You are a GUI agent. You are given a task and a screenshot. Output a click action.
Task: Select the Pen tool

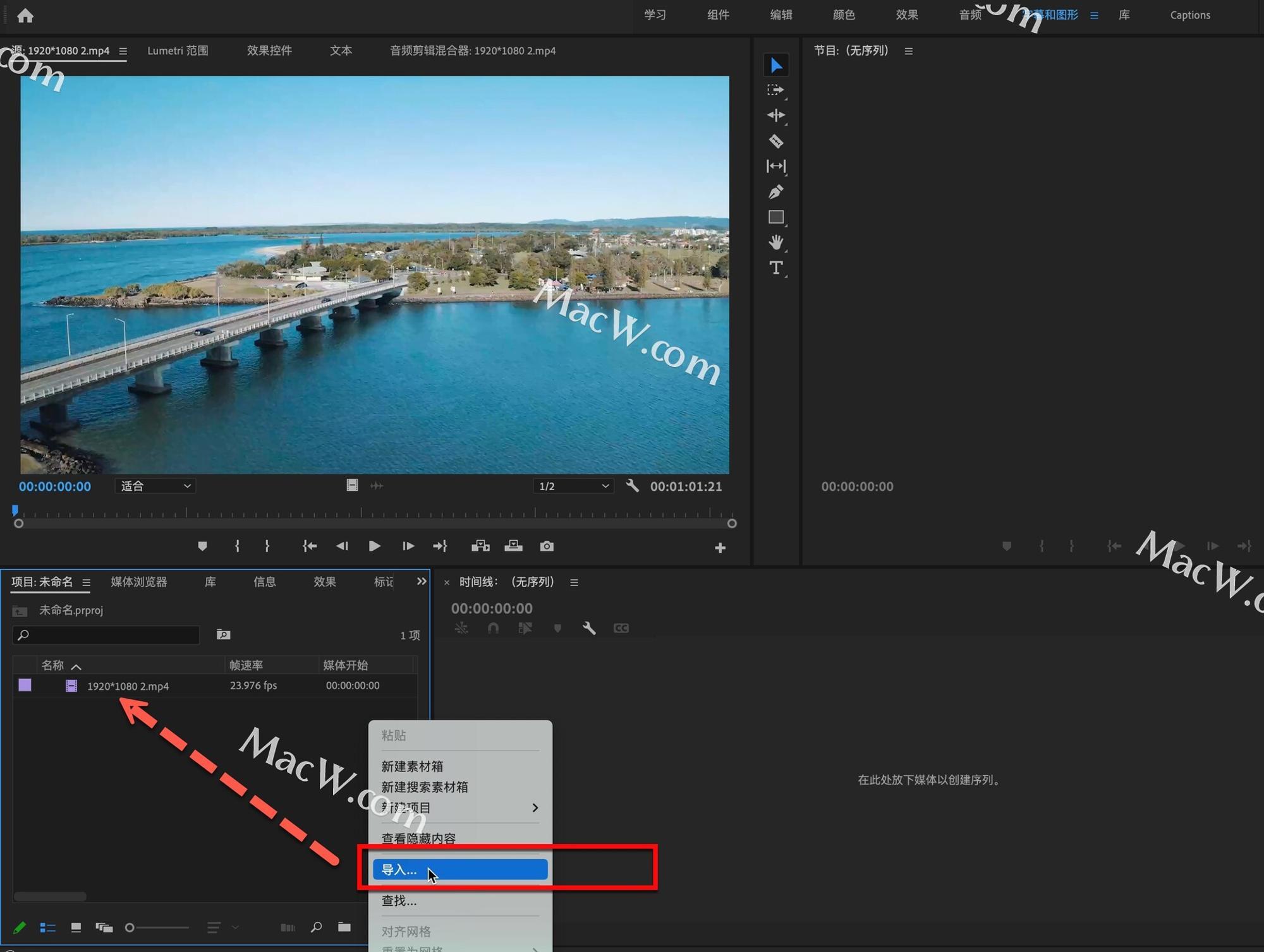[776, 191]
